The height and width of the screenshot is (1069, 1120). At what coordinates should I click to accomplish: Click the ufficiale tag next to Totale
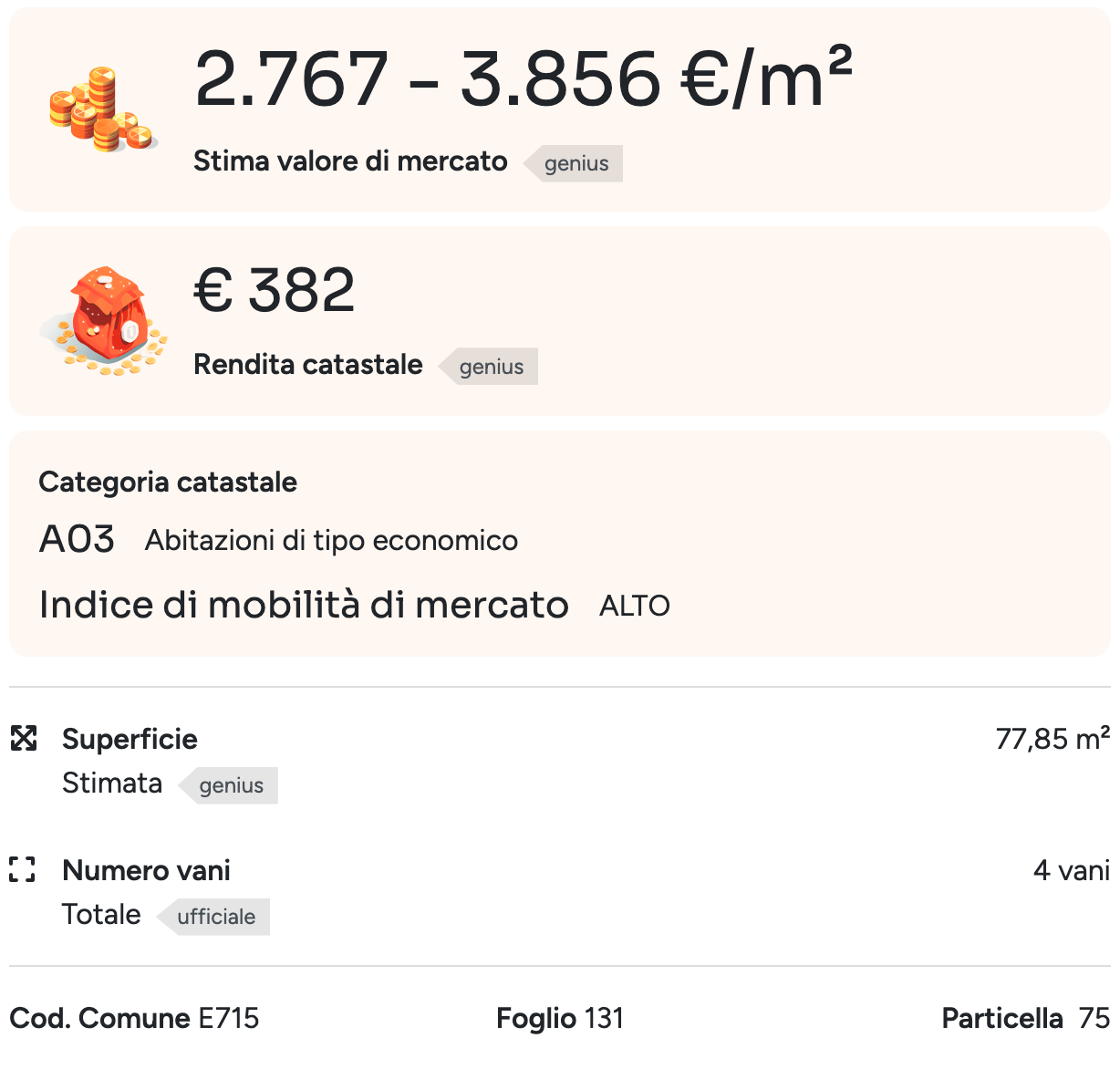[x=216, y=917]
